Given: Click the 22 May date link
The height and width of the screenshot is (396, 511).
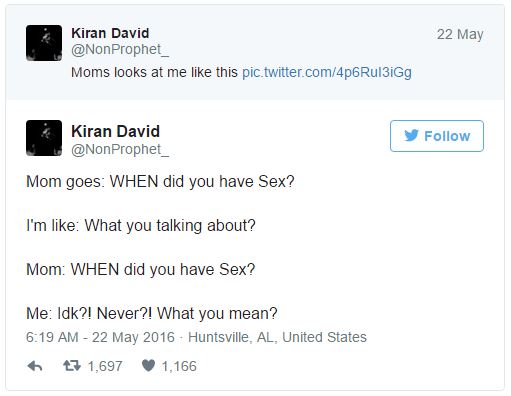Looking at the screenshot, I should pyautogui.click(x=460, y=34).
